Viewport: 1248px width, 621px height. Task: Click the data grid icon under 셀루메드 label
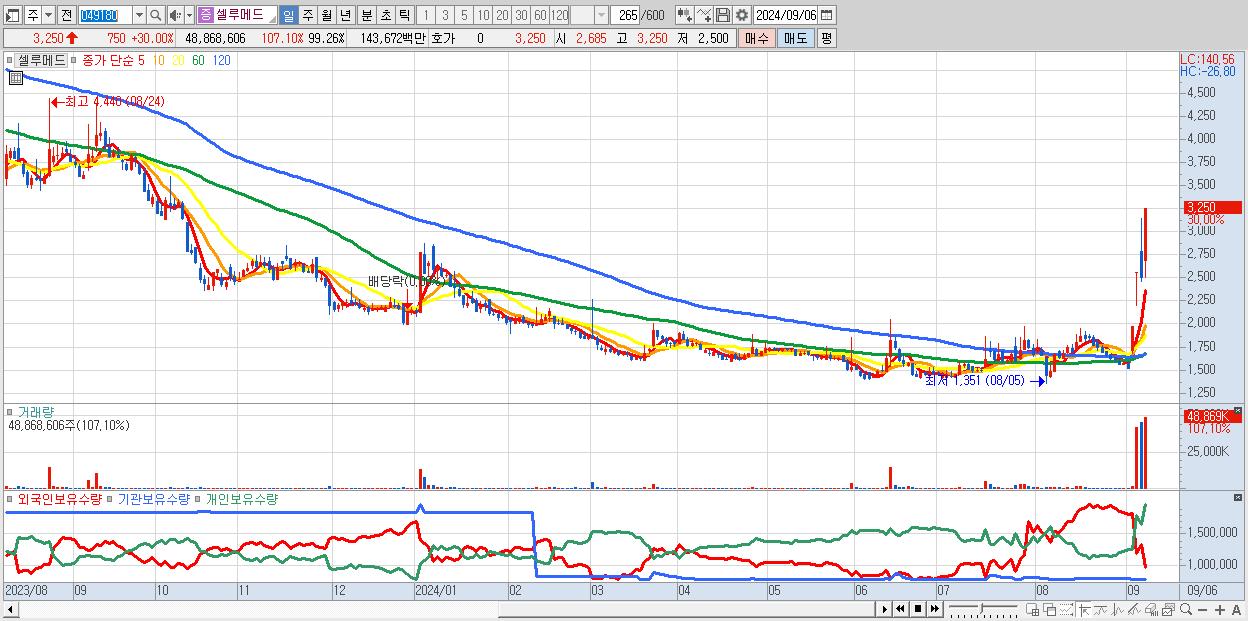click(x=16, y=78)
